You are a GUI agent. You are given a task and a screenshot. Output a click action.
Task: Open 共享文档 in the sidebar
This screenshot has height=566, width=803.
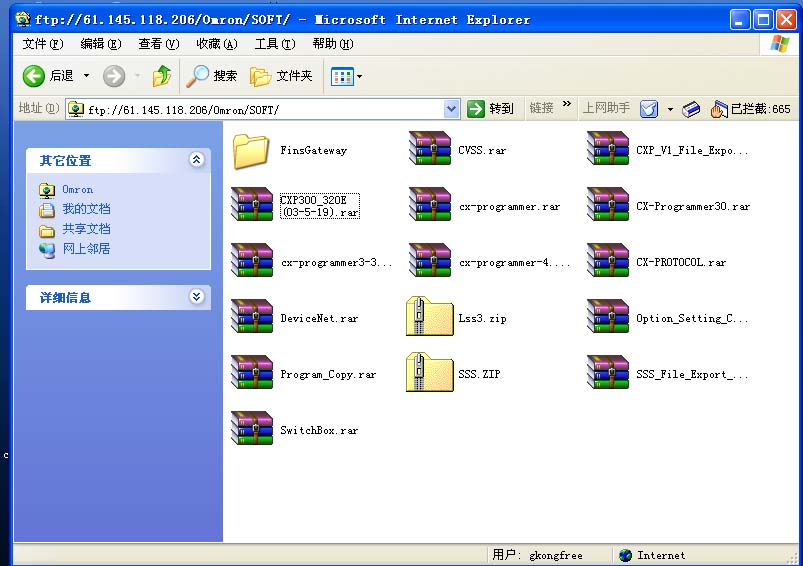point(86,229)
